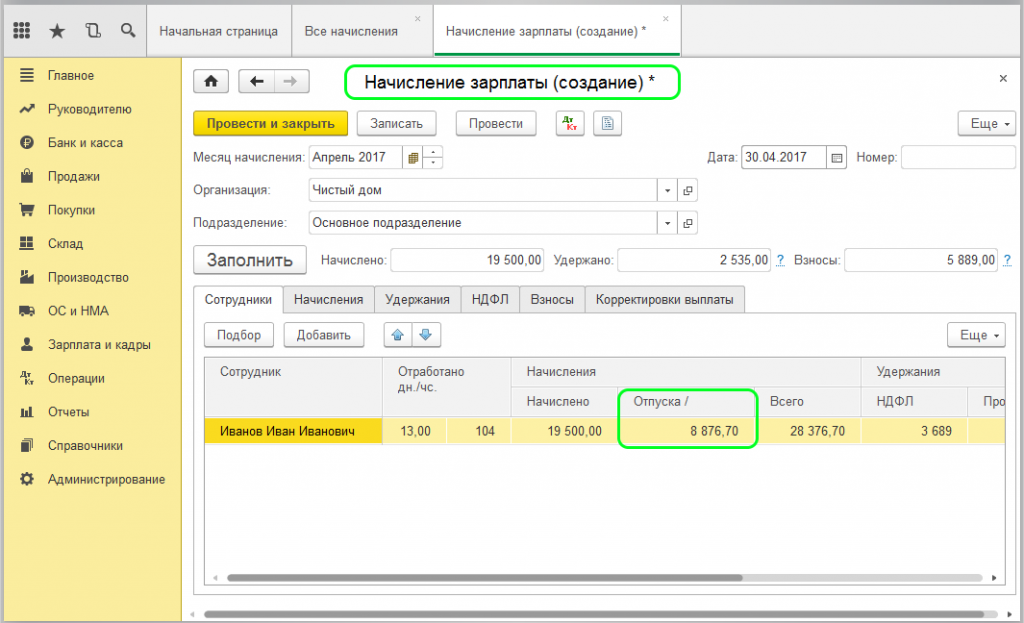Click the Номер input field
1024x623 pixels.
point(951,157)
